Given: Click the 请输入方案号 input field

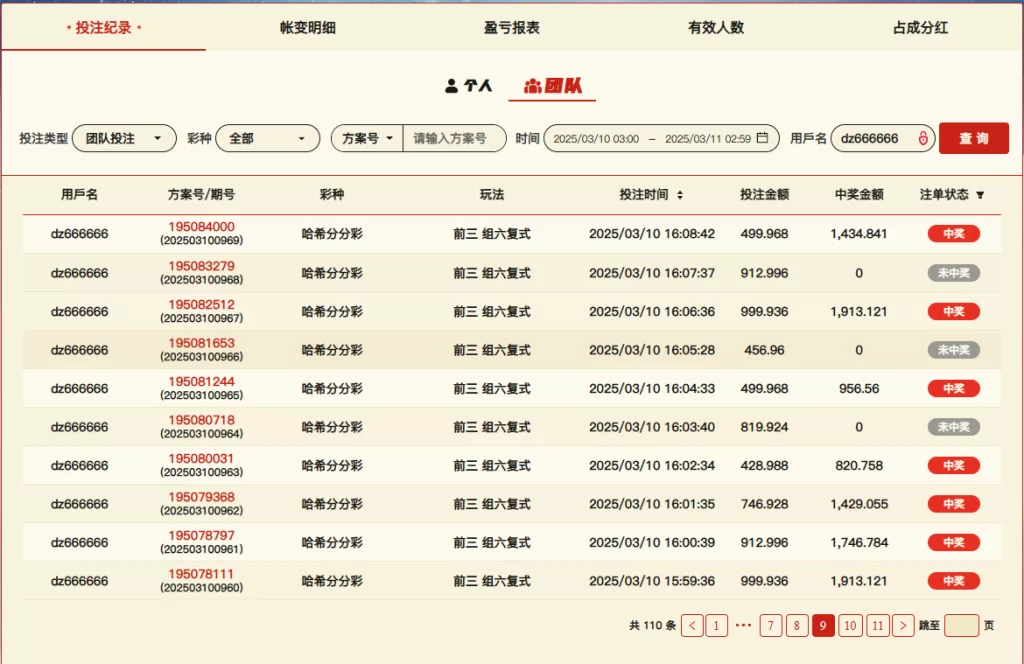Looking at the screenshot, I should pyautogui.click(x=454, y=138).
